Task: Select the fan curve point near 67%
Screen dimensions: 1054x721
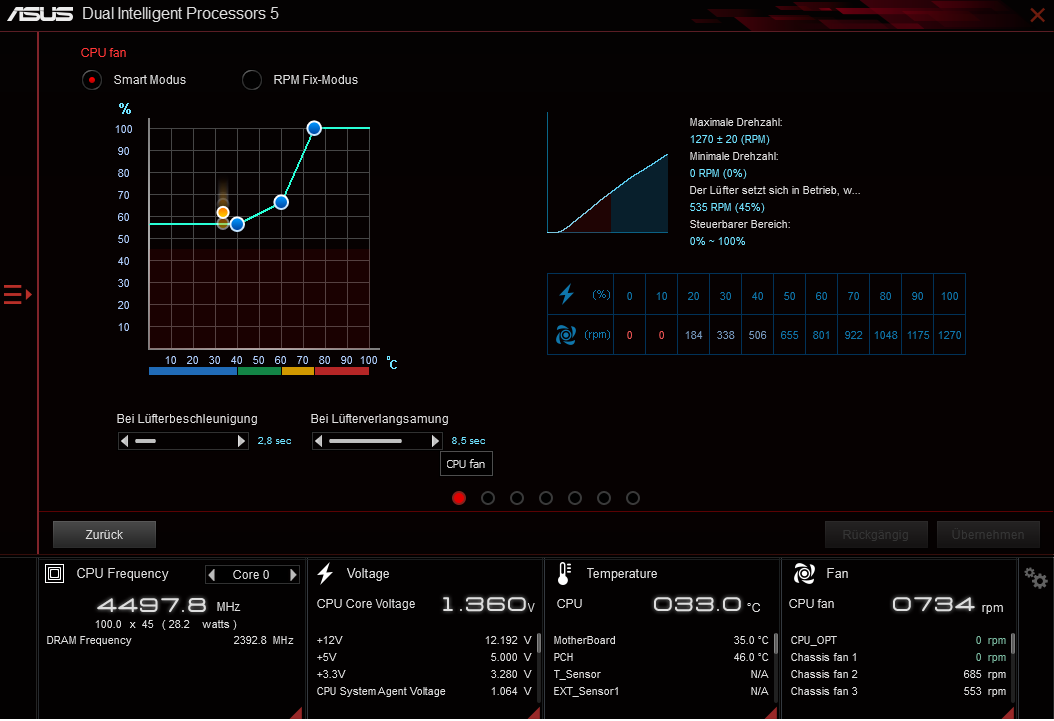Action: click(x=281, y=202)
